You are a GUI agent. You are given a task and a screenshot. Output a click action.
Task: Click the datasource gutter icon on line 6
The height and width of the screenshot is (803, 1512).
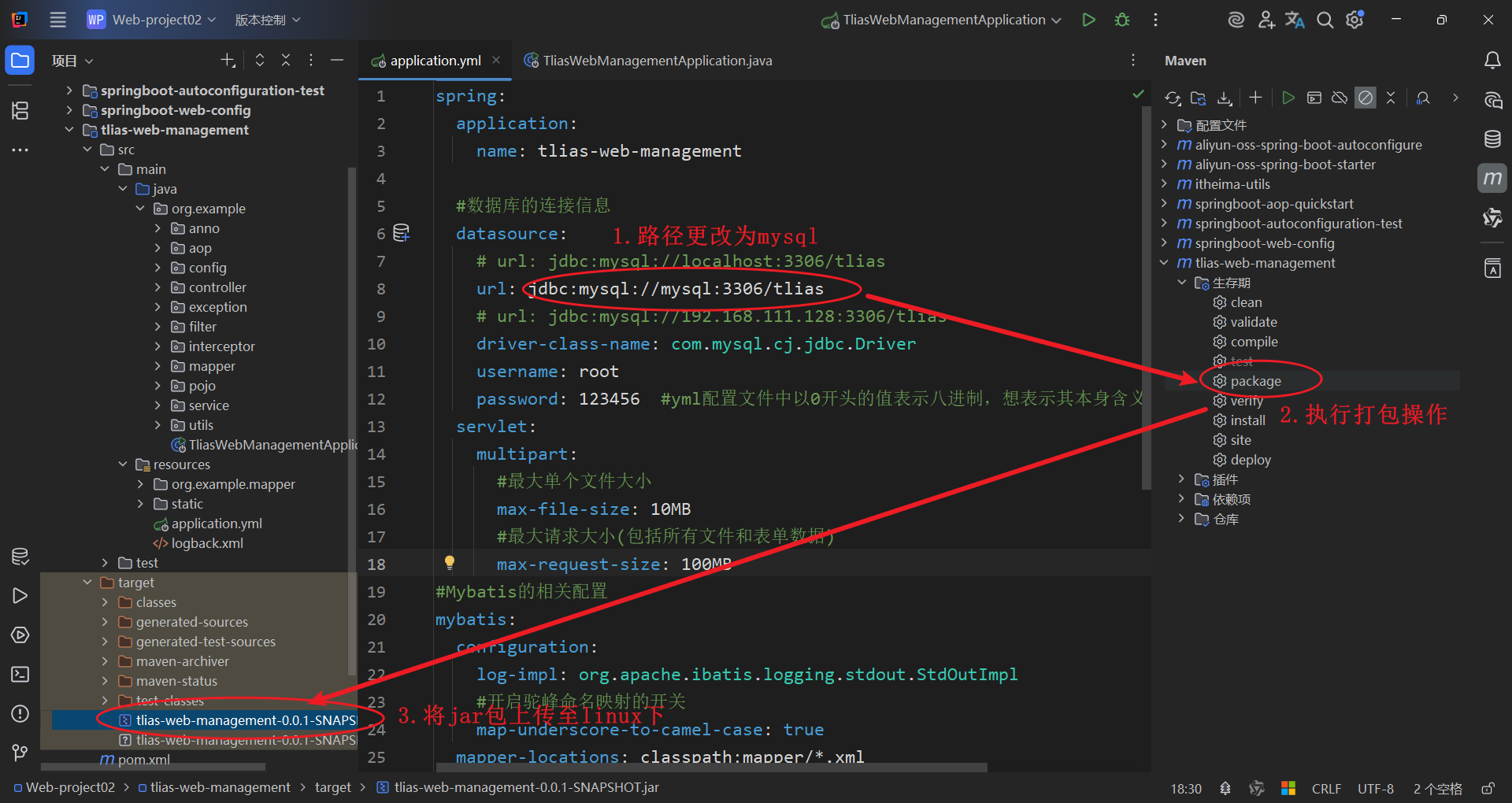(402, 232)
